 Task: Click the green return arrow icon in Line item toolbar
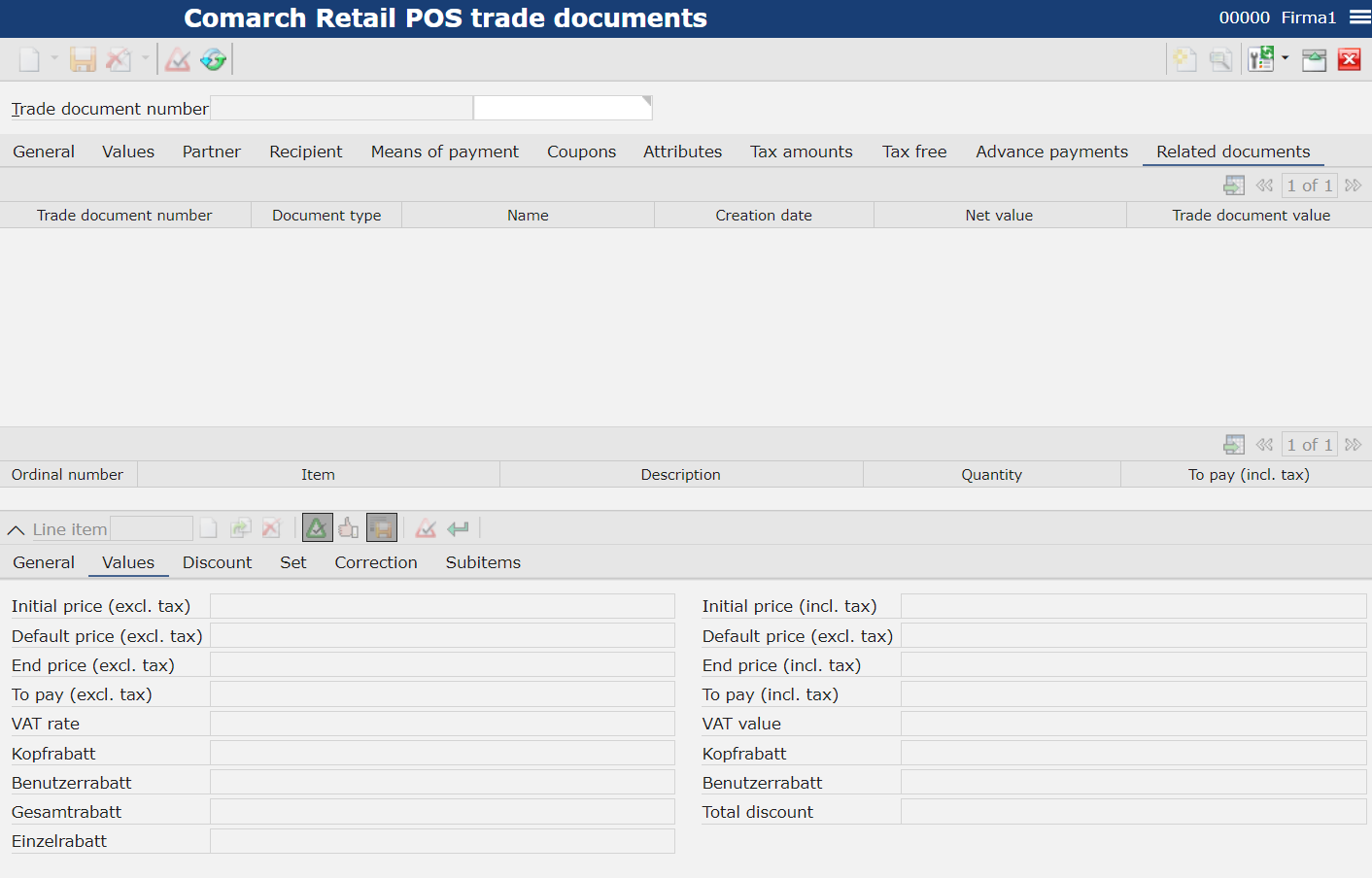tap(458, 528)
